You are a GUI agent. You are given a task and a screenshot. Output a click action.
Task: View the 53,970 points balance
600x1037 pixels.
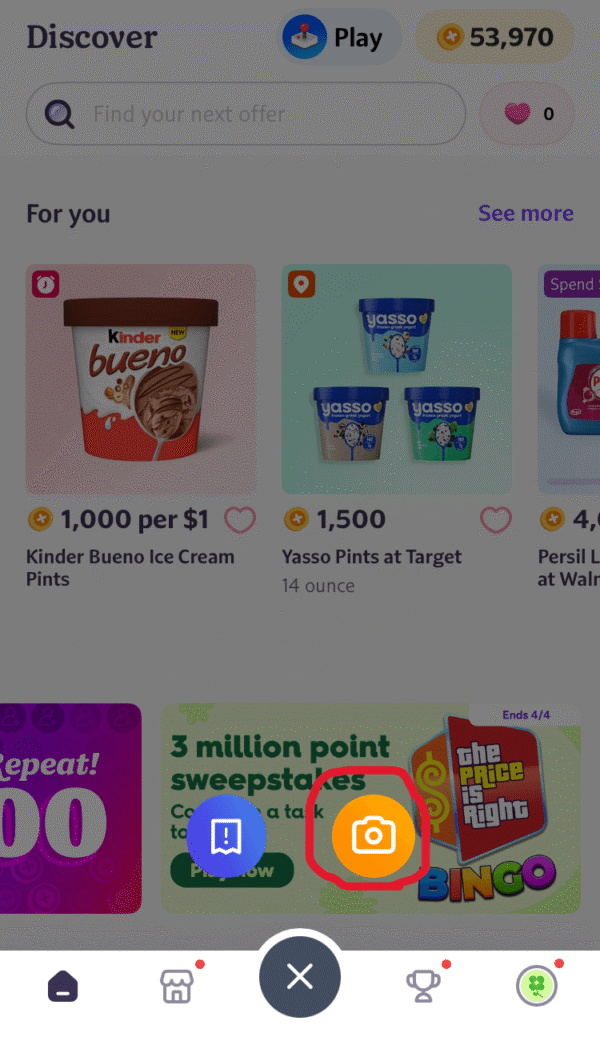click(495, 38)
